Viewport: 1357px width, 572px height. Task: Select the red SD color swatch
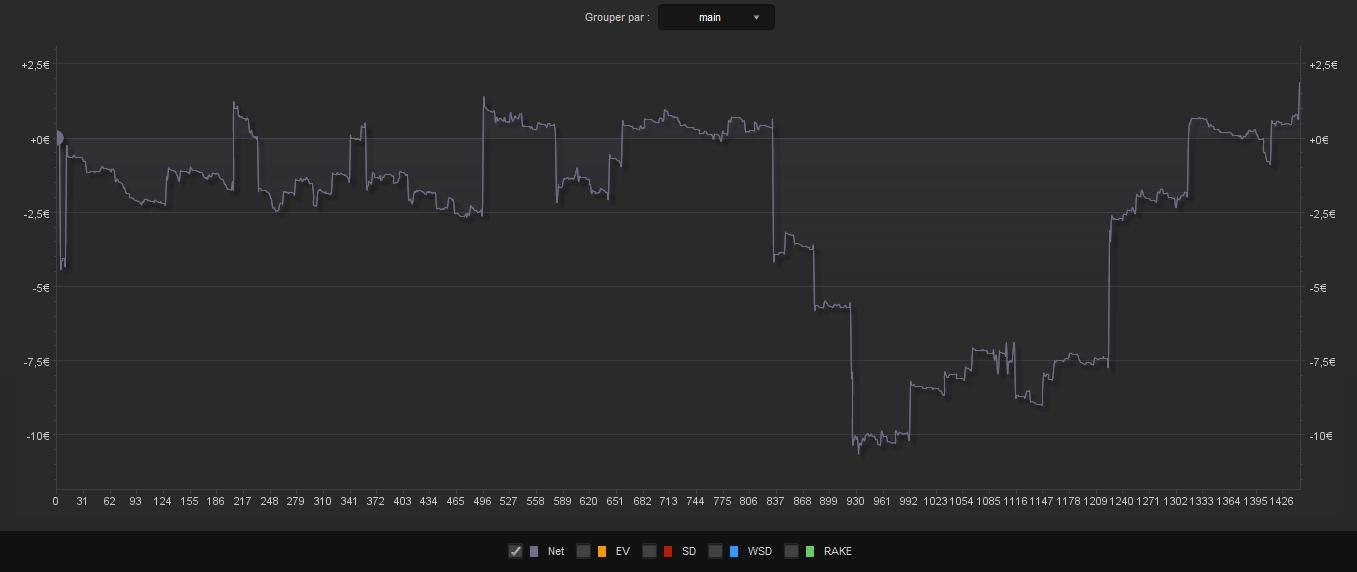pyautogui.click(x=668, y=551)
